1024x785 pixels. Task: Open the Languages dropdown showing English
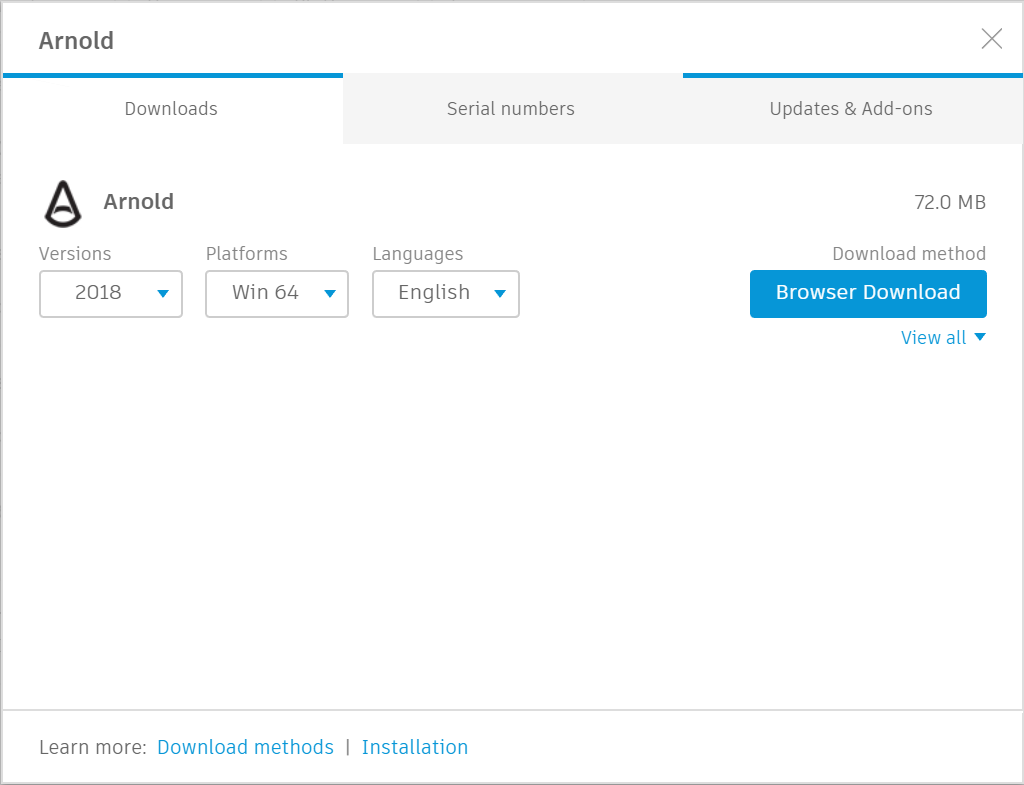pyautogui.click(x=445, y=294)
